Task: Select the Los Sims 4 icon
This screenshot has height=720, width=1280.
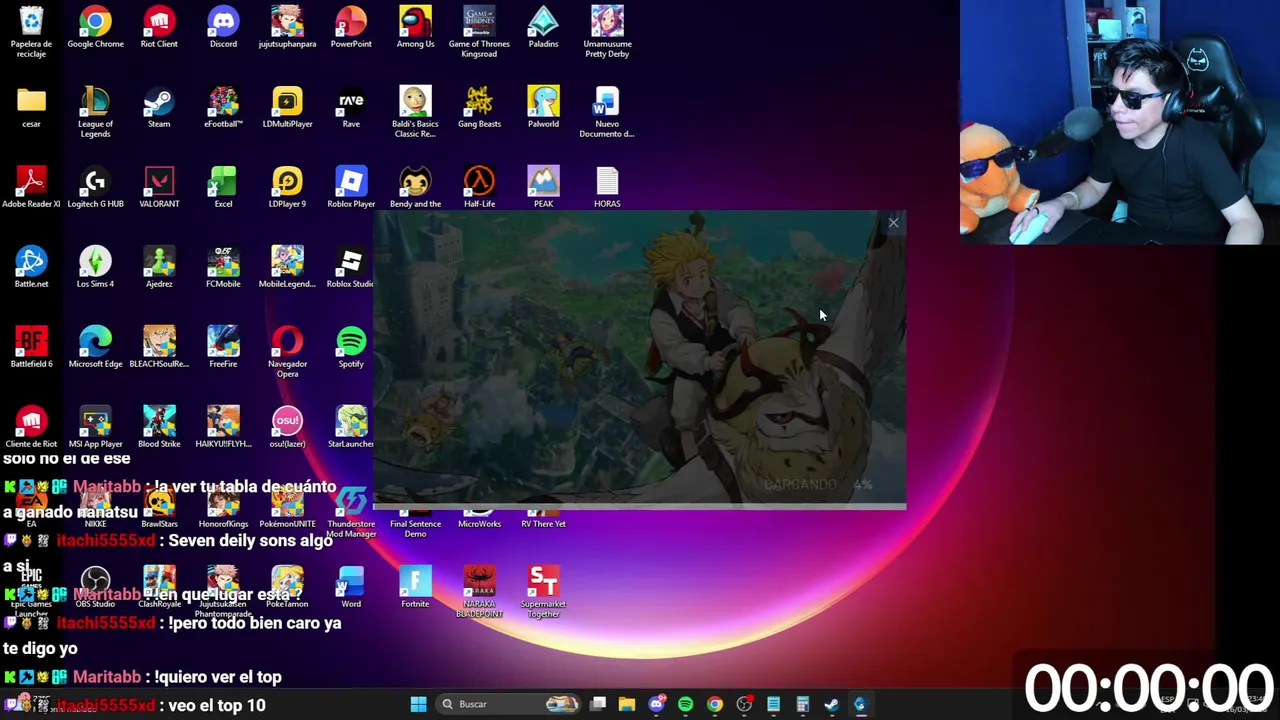Action: coord(95,267)
